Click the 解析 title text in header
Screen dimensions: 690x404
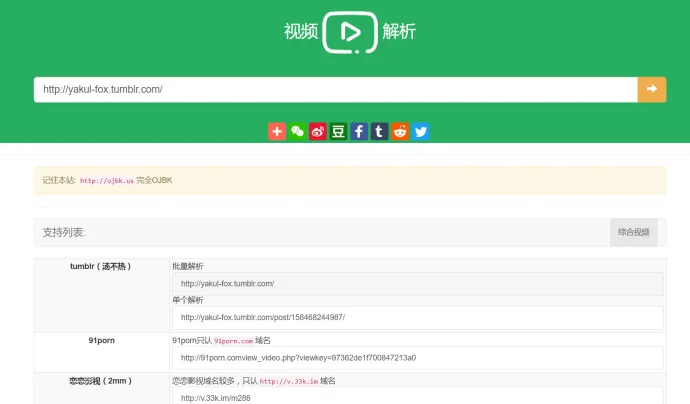pyautogui.click(x=399, y=32)
